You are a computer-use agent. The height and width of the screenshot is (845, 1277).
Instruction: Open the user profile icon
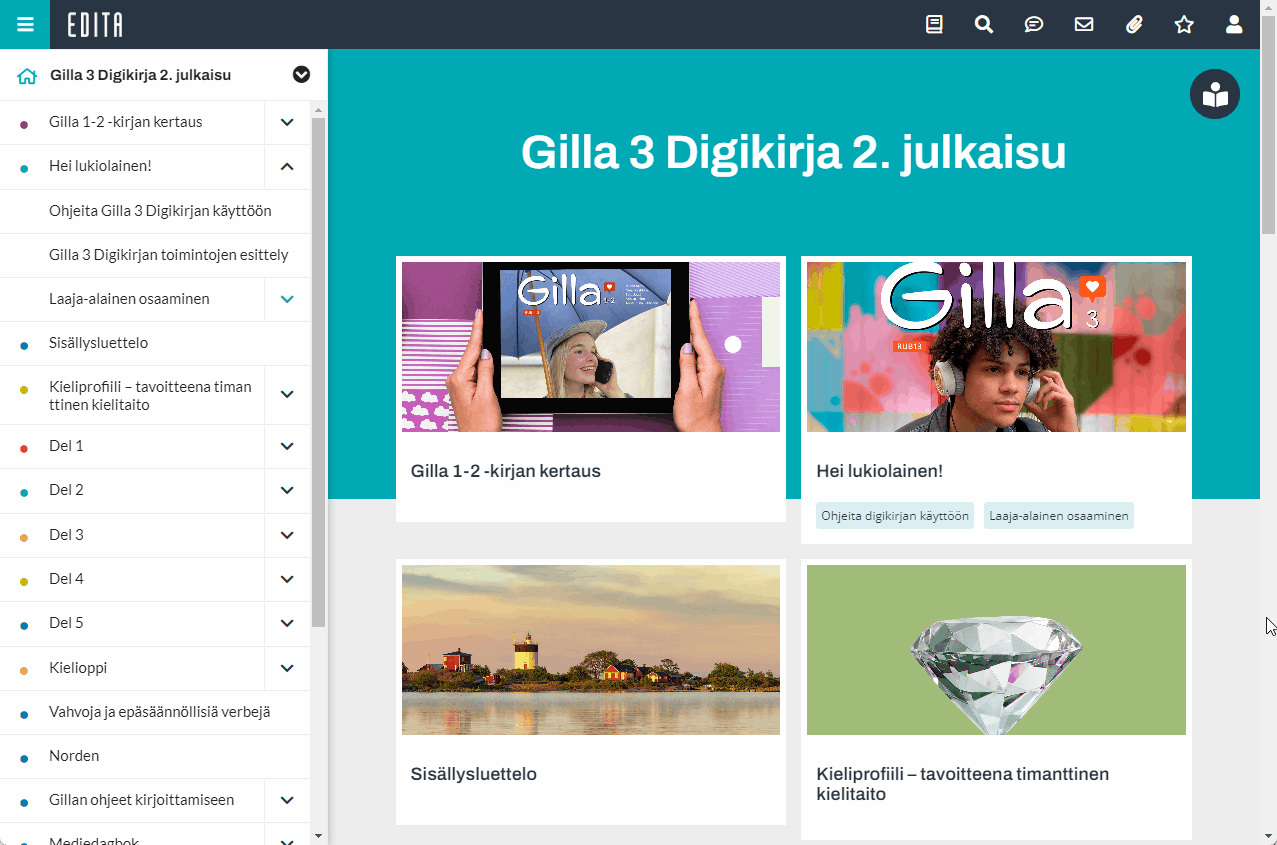click(1234, 24)
